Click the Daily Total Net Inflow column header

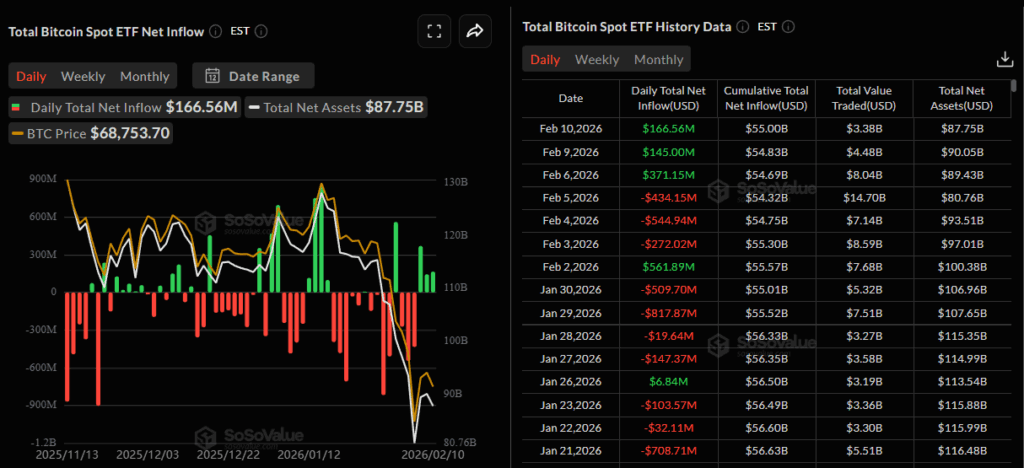669,98
